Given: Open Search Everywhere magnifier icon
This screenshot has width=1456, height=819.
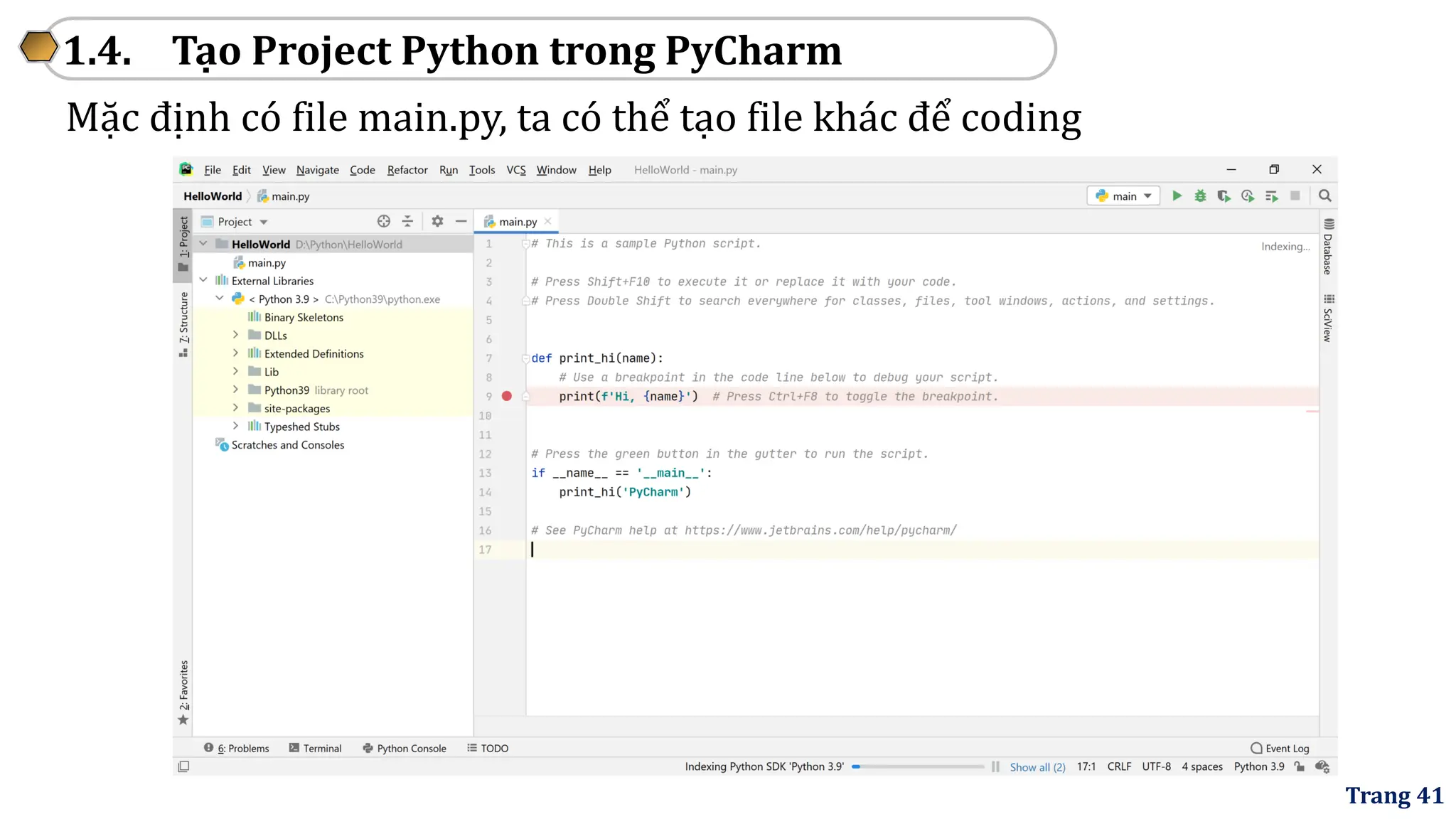Looking at the screenshot, I should pos(1324,196).
